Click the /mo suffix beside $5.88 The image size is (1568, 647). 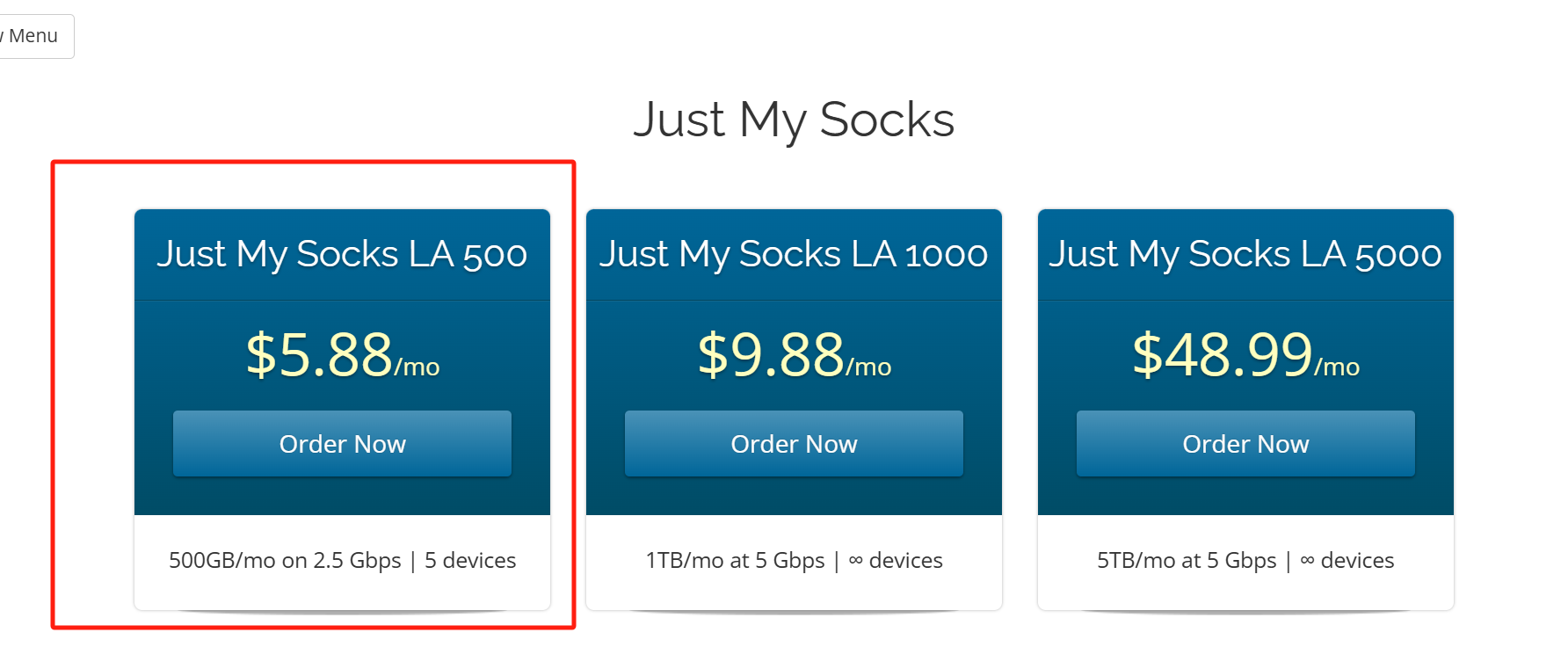417,367
